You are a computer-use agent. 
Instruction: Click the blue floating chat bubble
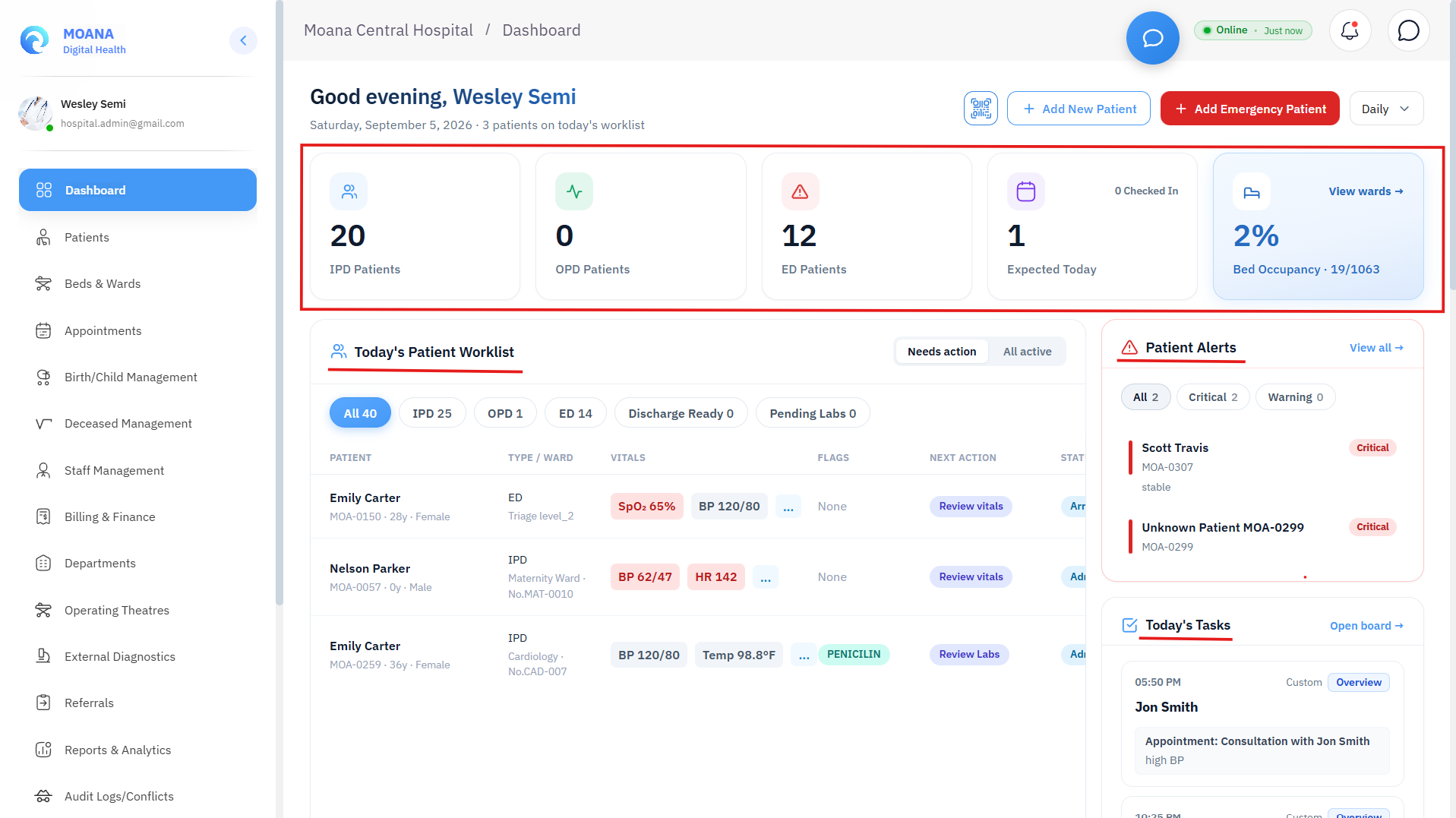click(1152, 38)
